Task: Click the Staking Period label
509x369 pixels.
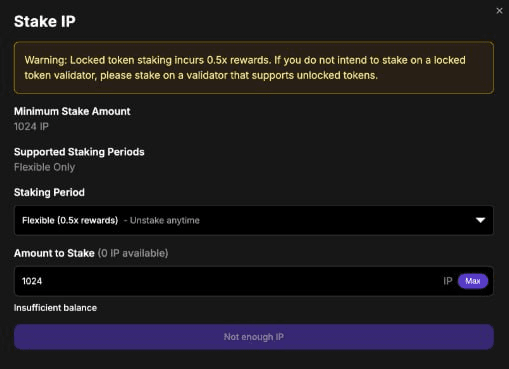Action: pos(49,192)
